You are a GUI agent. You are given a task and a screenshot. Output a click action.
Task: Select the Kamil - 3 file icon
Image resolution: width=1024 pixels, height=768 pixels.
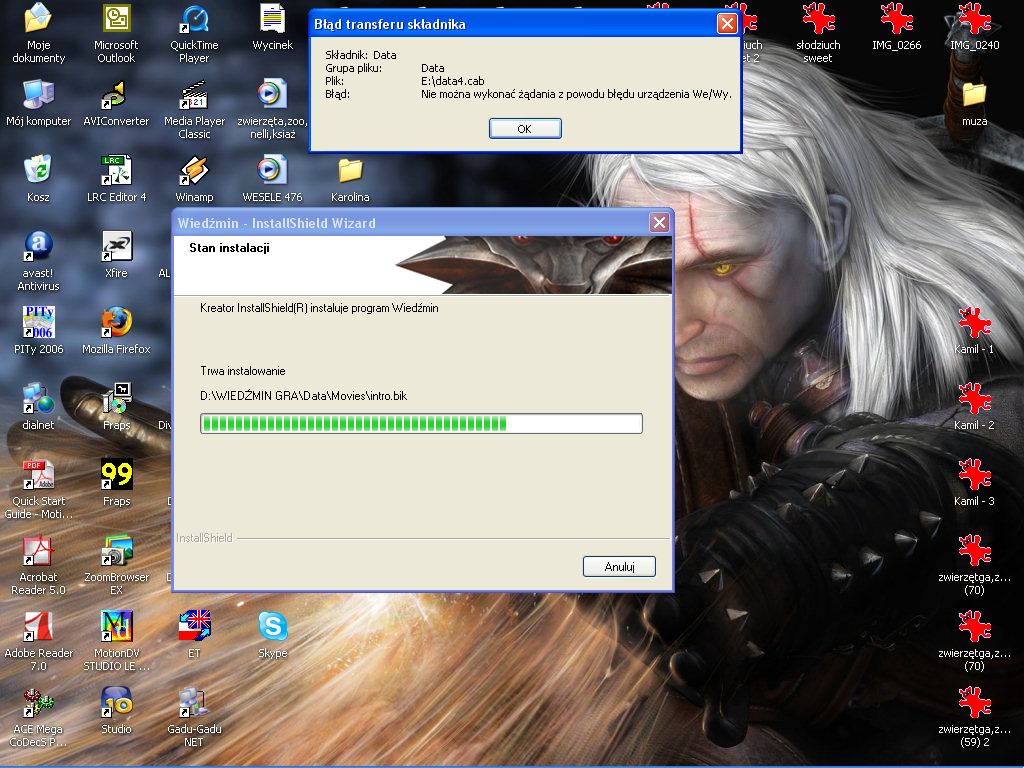tap(974, 482)
